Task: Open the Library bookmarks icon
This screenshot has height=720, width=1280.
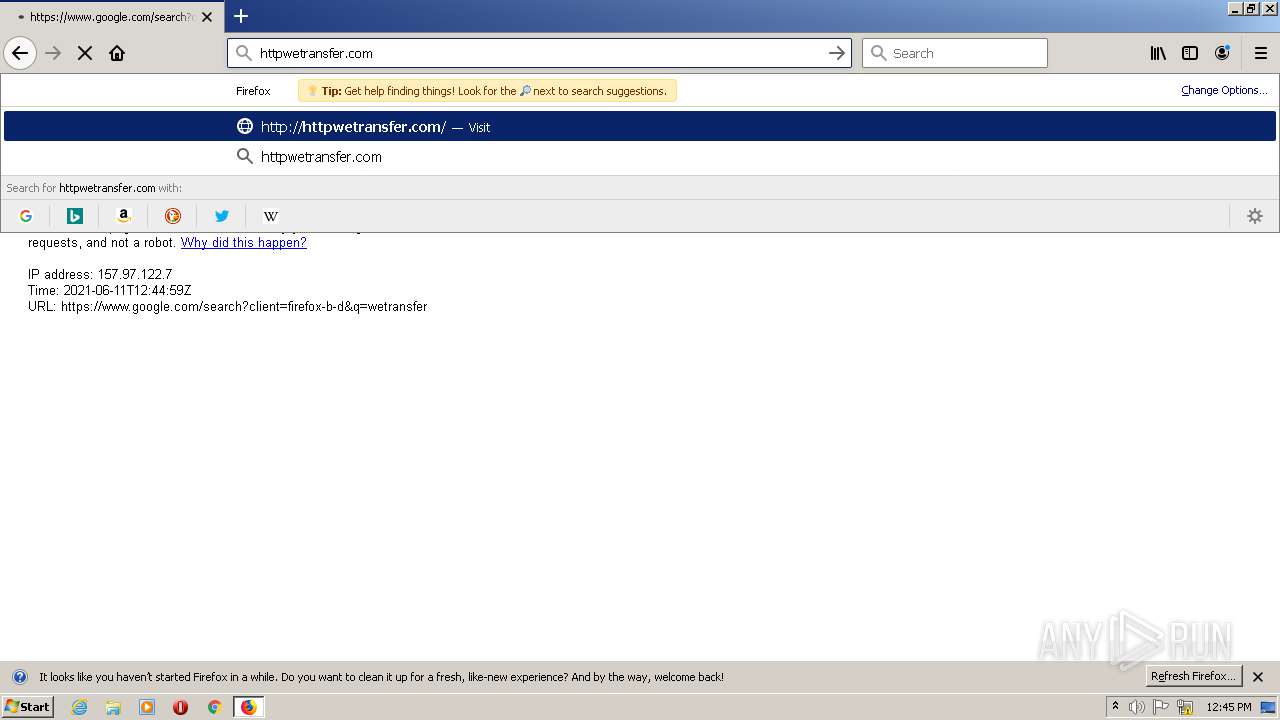Action: pyautogui.click(x=1158, y=53)
